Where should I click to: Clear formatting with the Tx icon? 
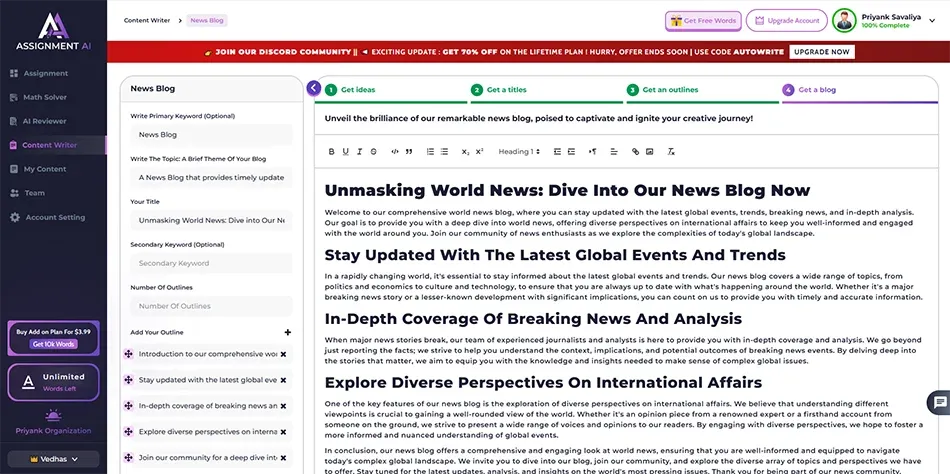[x=671, y=152]
